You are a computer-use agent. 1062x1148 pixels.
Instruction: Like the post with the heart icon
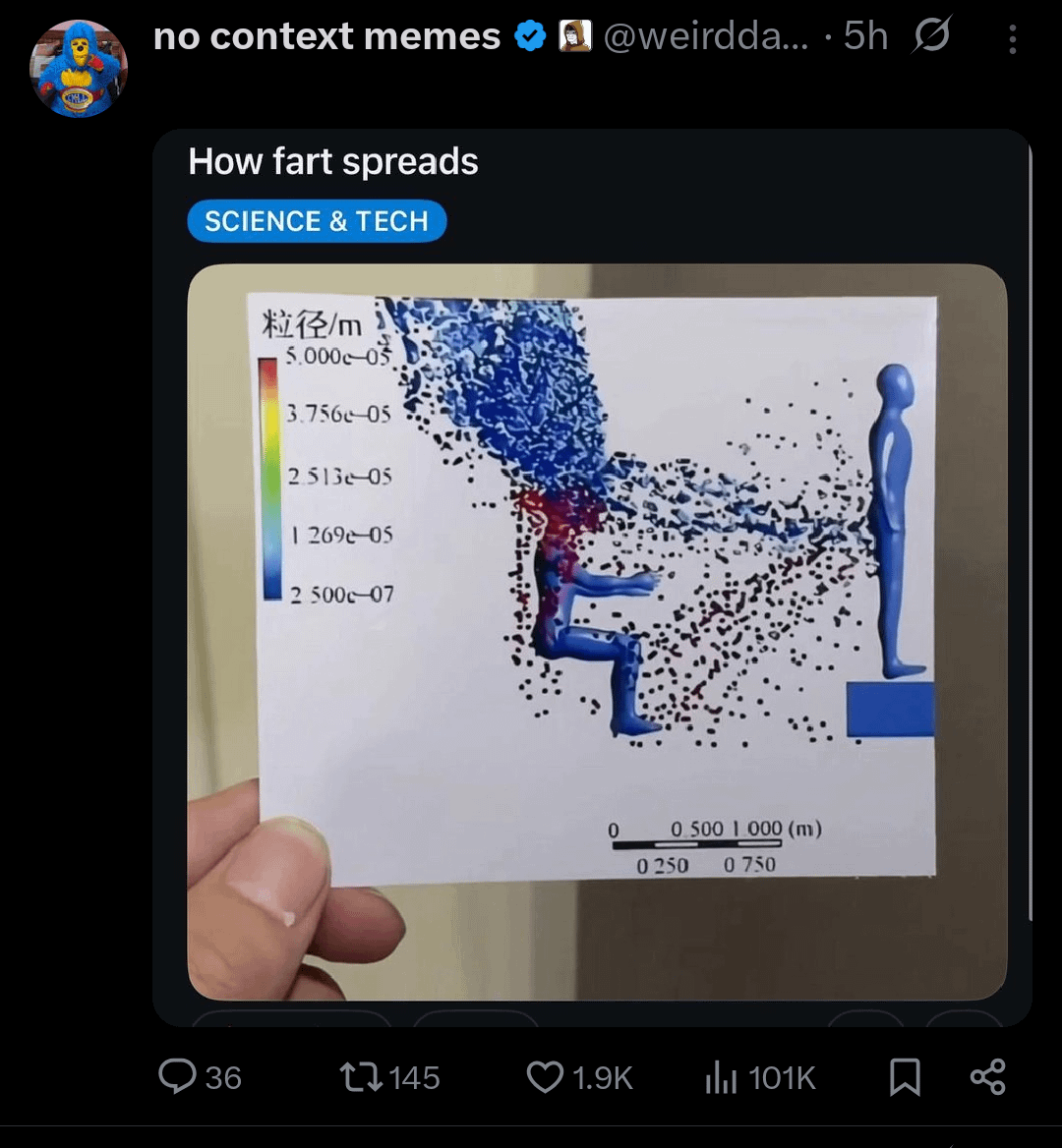click(x=545, y=1077)
